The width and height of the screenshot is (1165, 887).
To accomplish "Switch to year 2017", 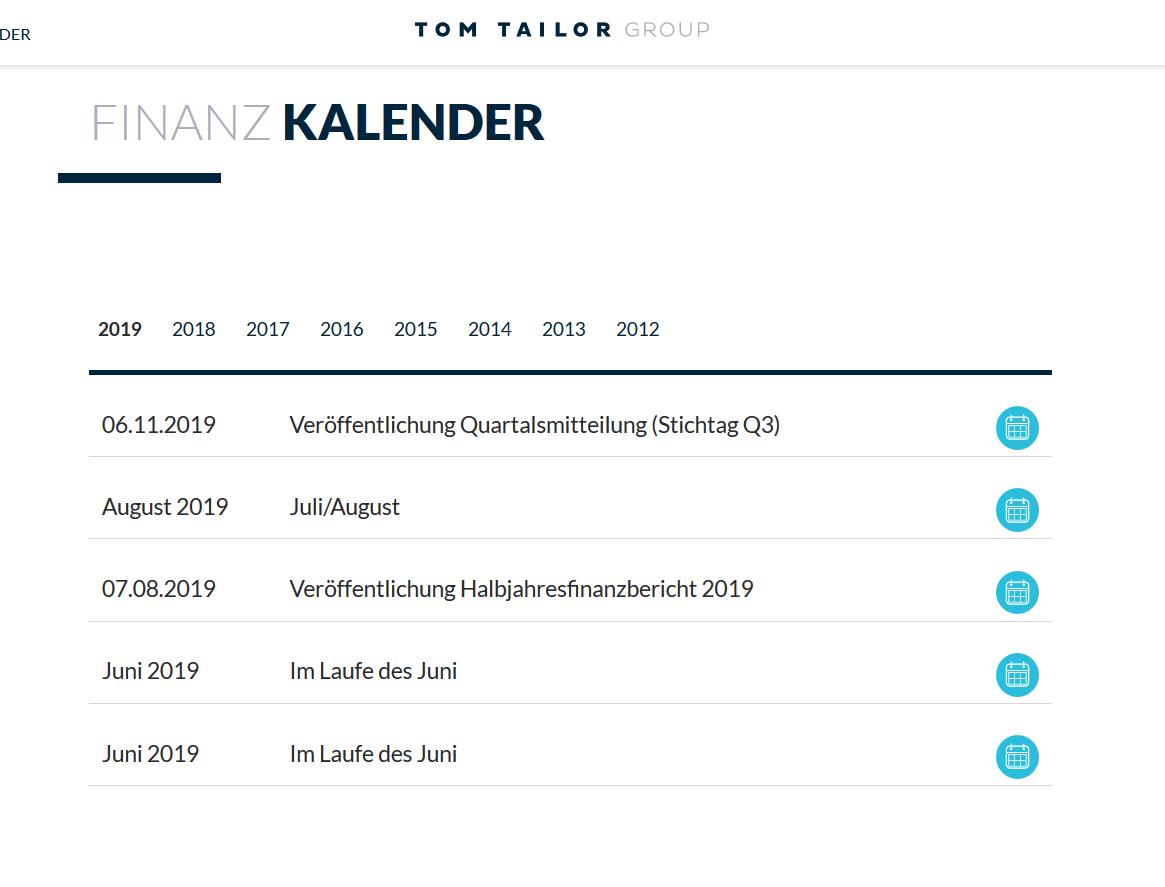I will [x=268, y=329].
